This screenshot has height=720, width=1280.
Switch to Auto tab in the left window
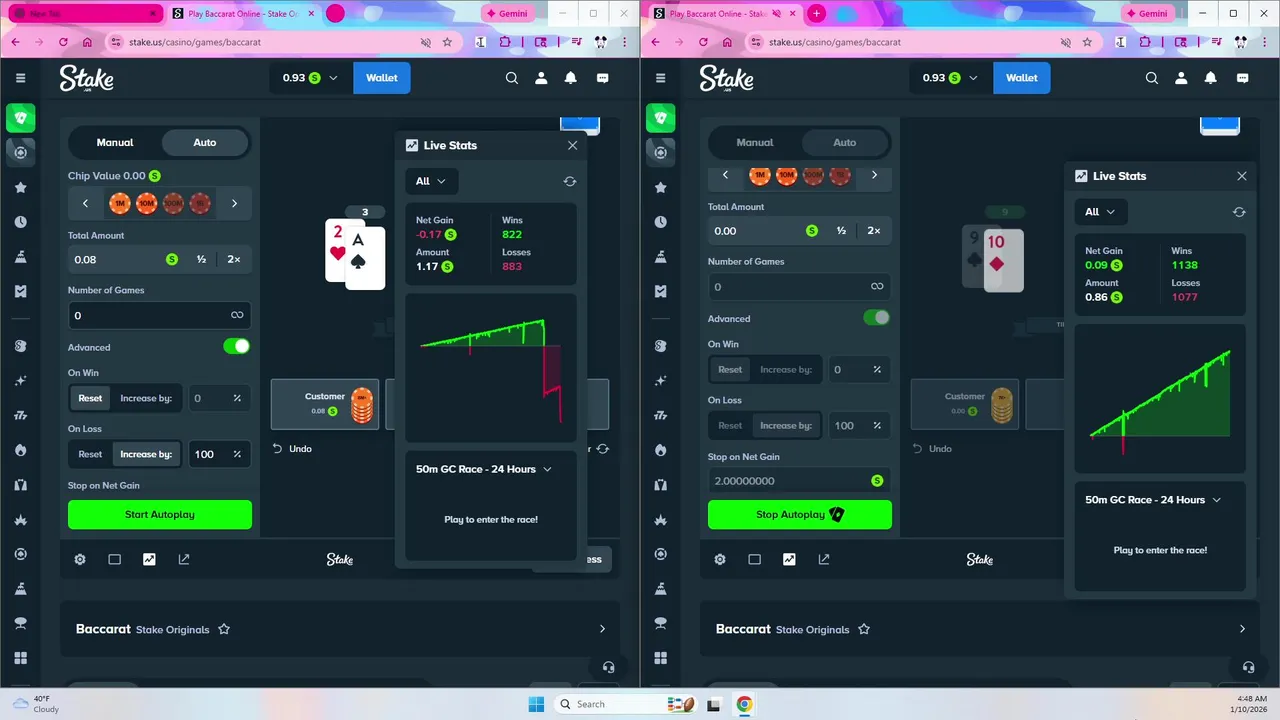[x=205, y=142]
